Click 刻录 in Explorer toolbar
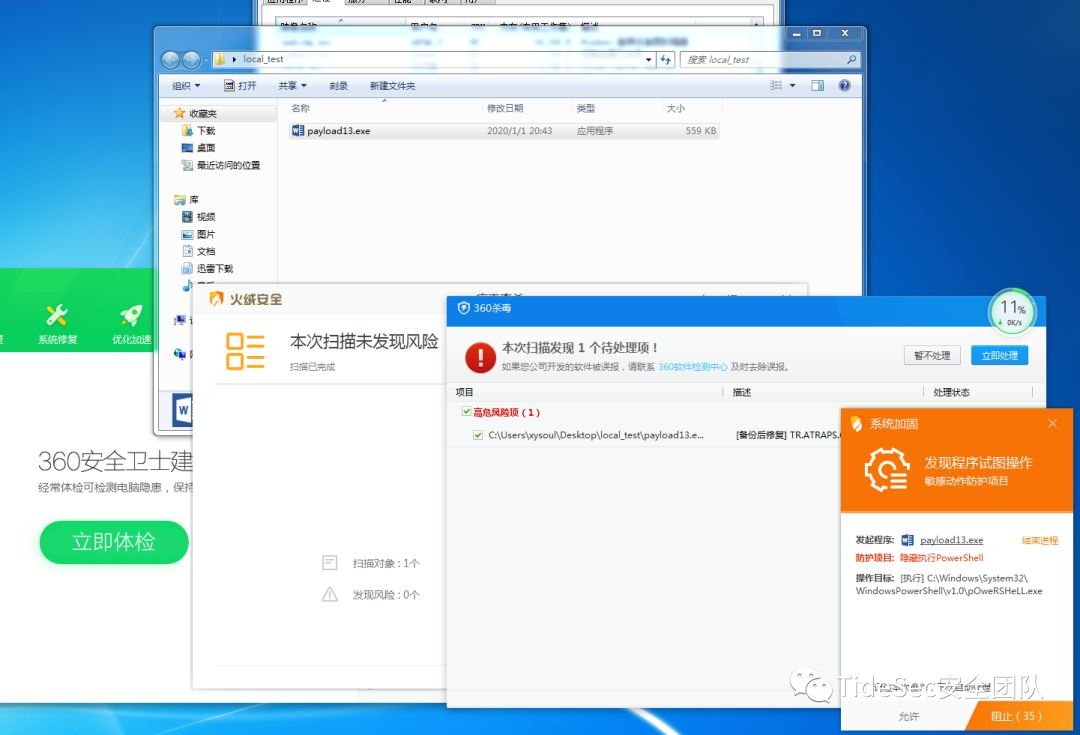Viewport: 1080px width, 735px height. (338, 85)
